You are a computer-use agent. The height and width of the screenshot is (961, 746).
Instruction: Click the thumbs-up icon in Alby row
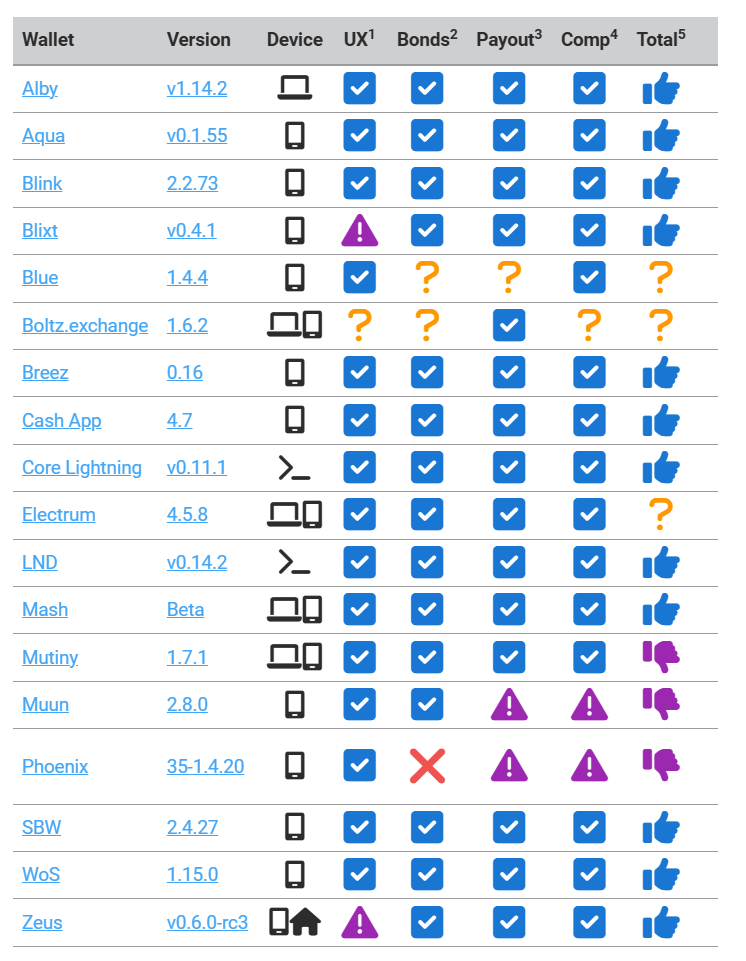click(661, 89)
